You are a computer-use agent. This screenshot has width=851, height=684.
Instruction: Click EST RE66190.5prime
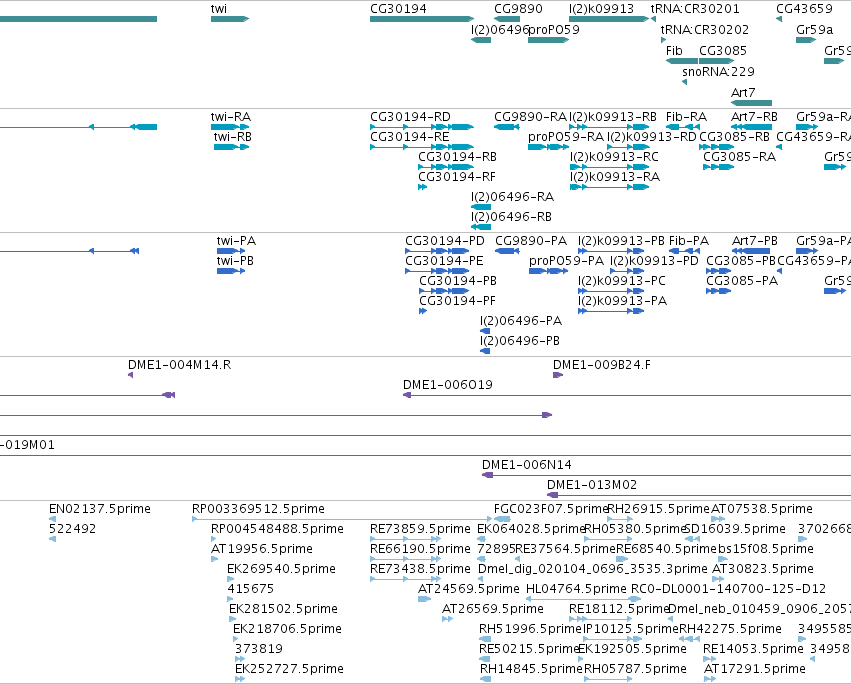[420, 549]
